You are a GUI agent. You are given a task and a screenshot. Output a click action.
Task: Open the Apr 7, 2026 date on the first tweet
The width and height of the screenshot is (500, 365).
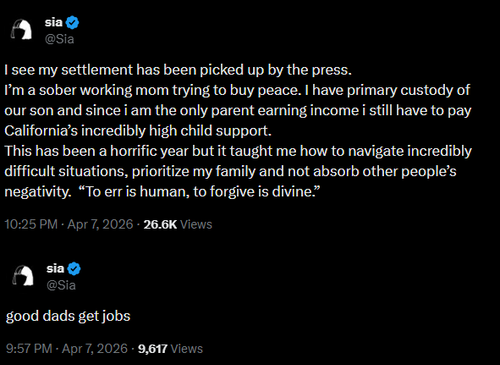pyautogui.click(x=100, y=224)
